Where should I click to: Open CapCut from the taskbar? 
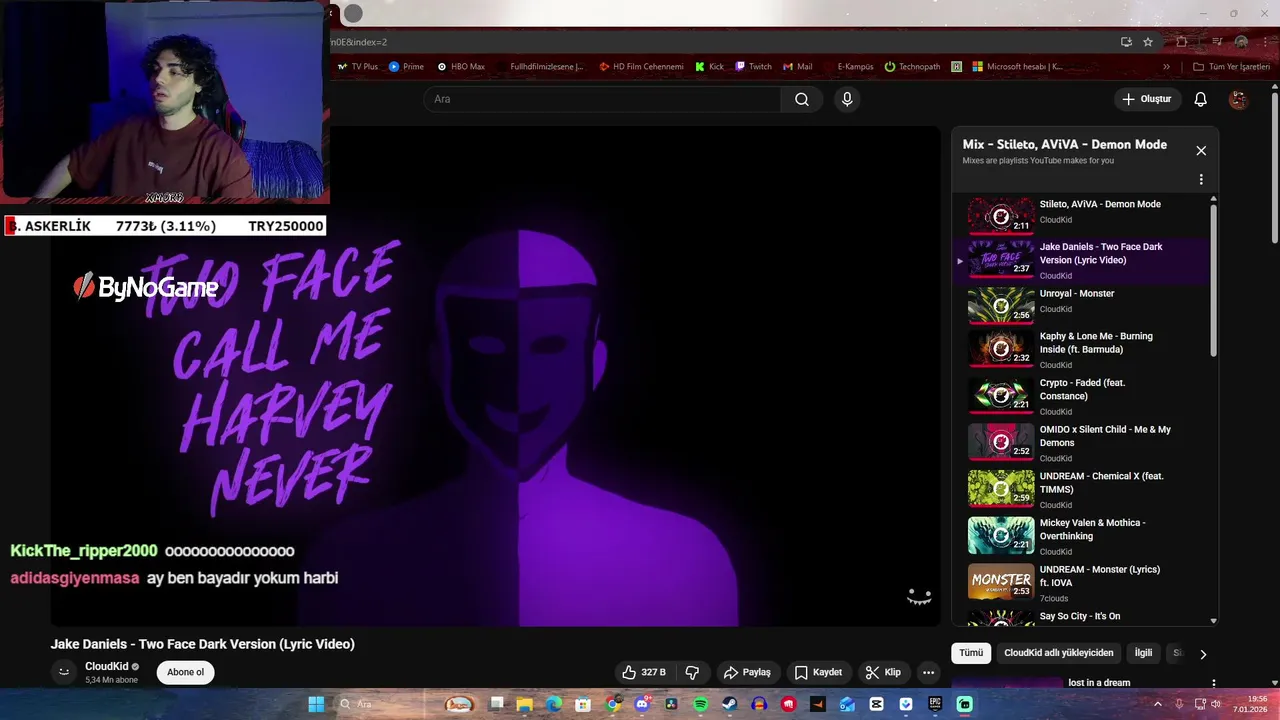click(876, 704)
